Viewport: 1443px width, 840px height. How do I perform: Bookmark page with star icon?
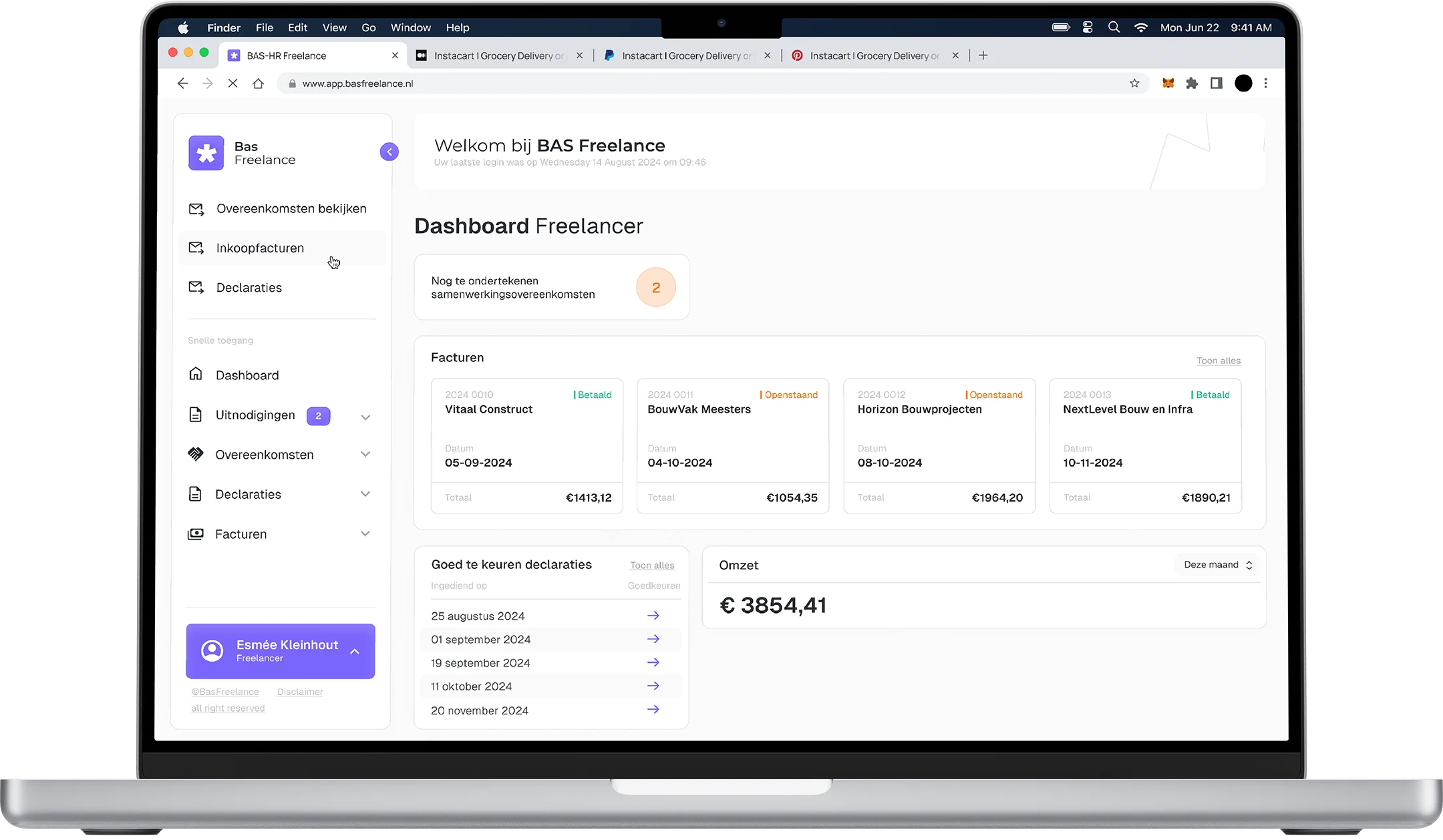(x=1134, y=83)
